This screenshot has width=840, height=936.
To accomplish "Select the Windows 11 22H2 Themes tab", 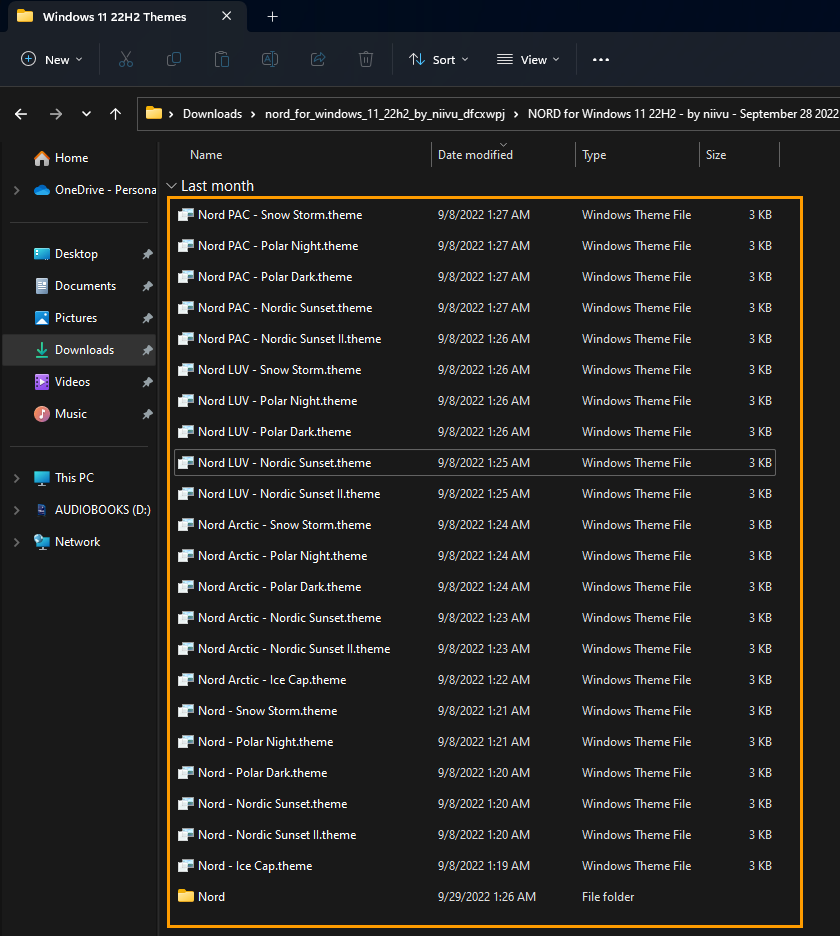I will [x=115, y=17].
